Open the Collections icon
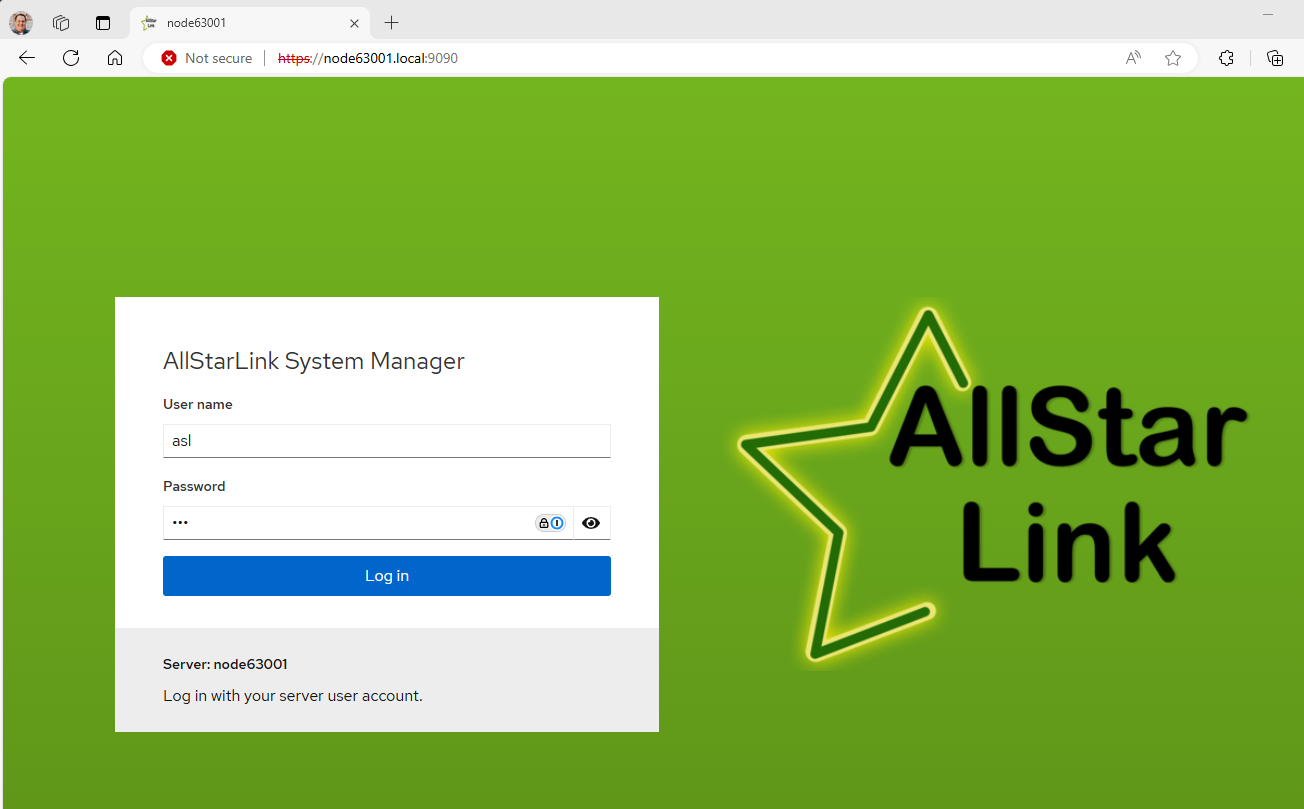The image size is (1304, 809). point(1275,58)
